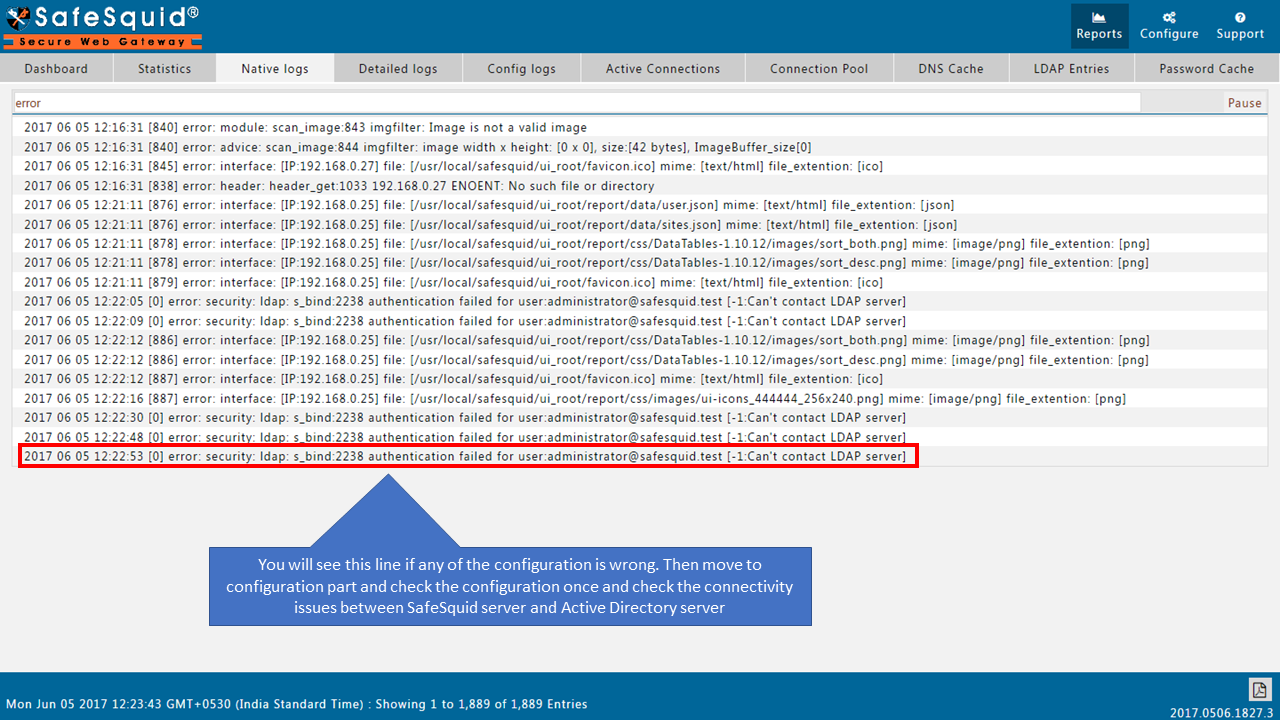This screenshot has width=1280, height=720.
Task: Click the SafeSquid logo
Action: (x=102, y=26)
